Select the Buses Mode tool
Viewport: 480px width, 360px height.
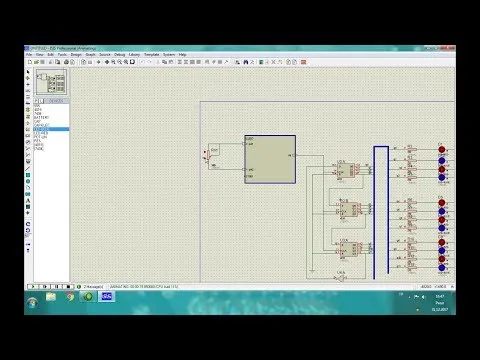tap(28, 103)
